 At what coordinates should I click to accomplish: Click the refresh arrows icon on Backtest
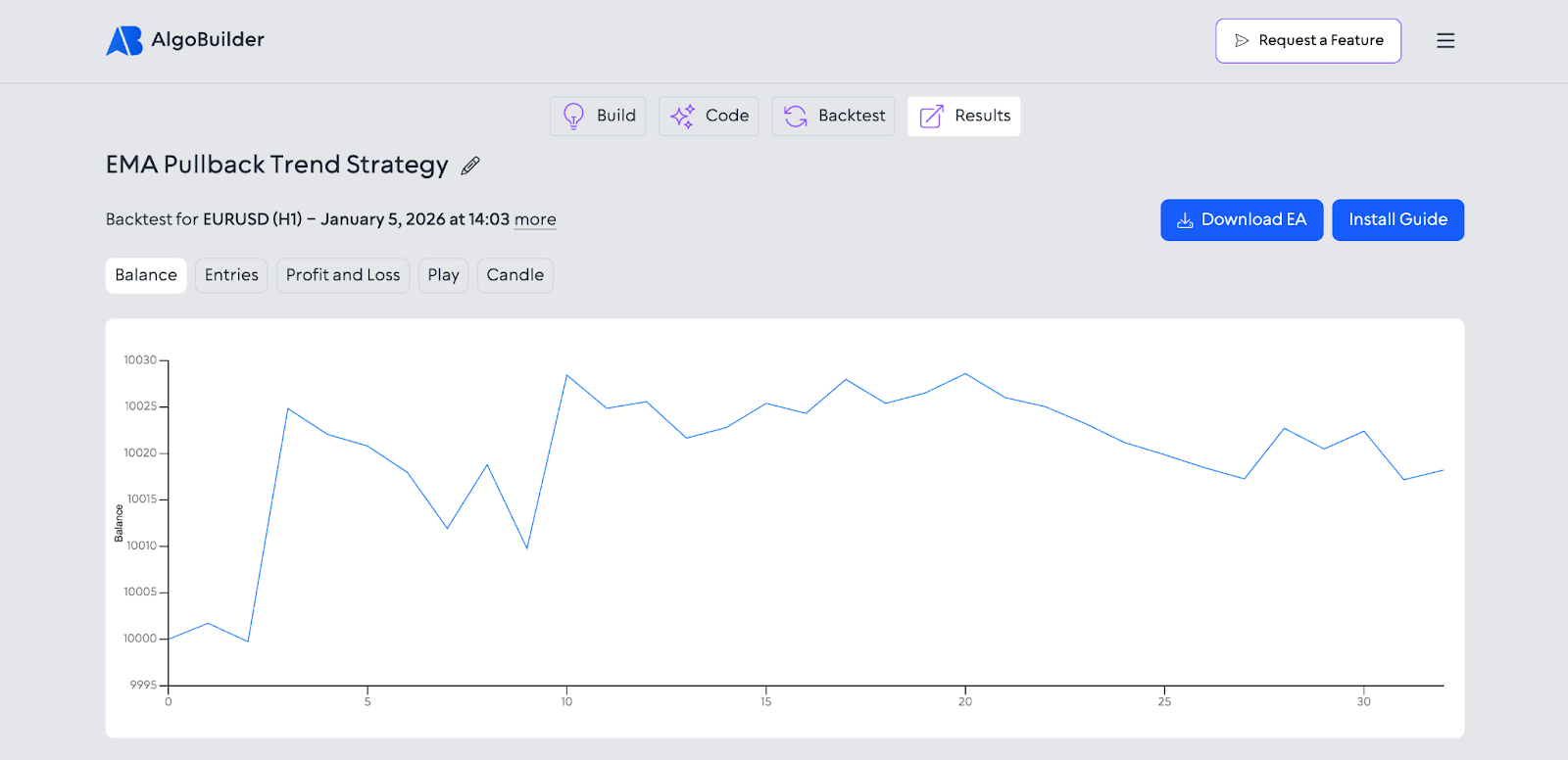click(x=796, y=116)
